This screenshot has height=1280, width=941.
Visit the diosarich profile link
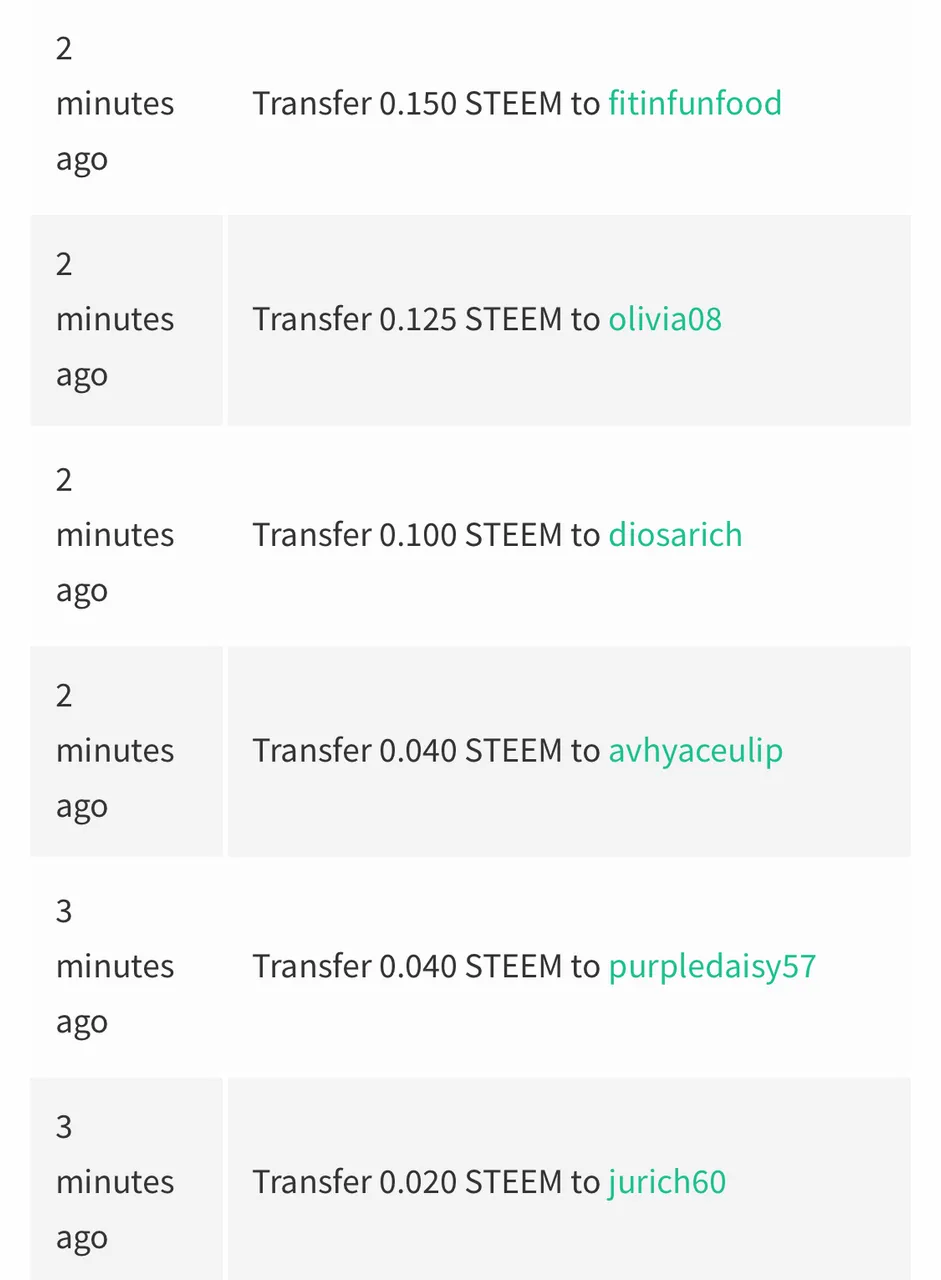point(675,535)
